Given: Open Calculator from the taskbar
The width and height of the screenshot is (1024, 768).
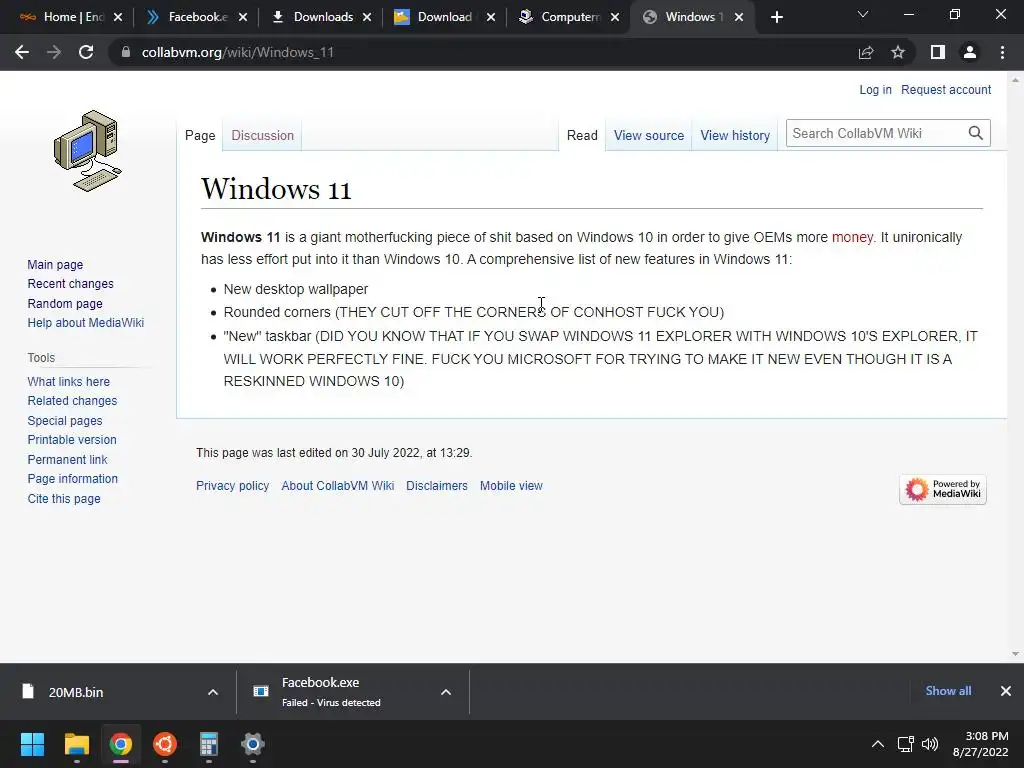Looking at the screenshot, I should pyautogui.click(x=208, y=744).
